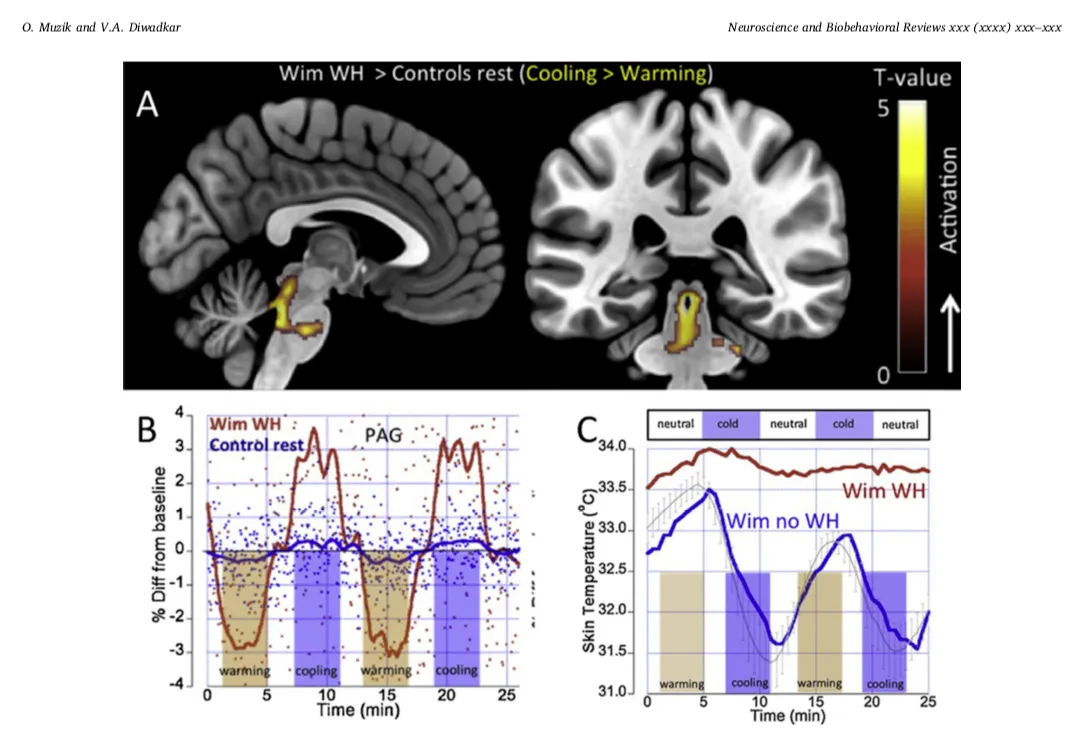This screenshot has width=1075, height=738.
Task: Select the panel letter "B"
Action: 147,430
